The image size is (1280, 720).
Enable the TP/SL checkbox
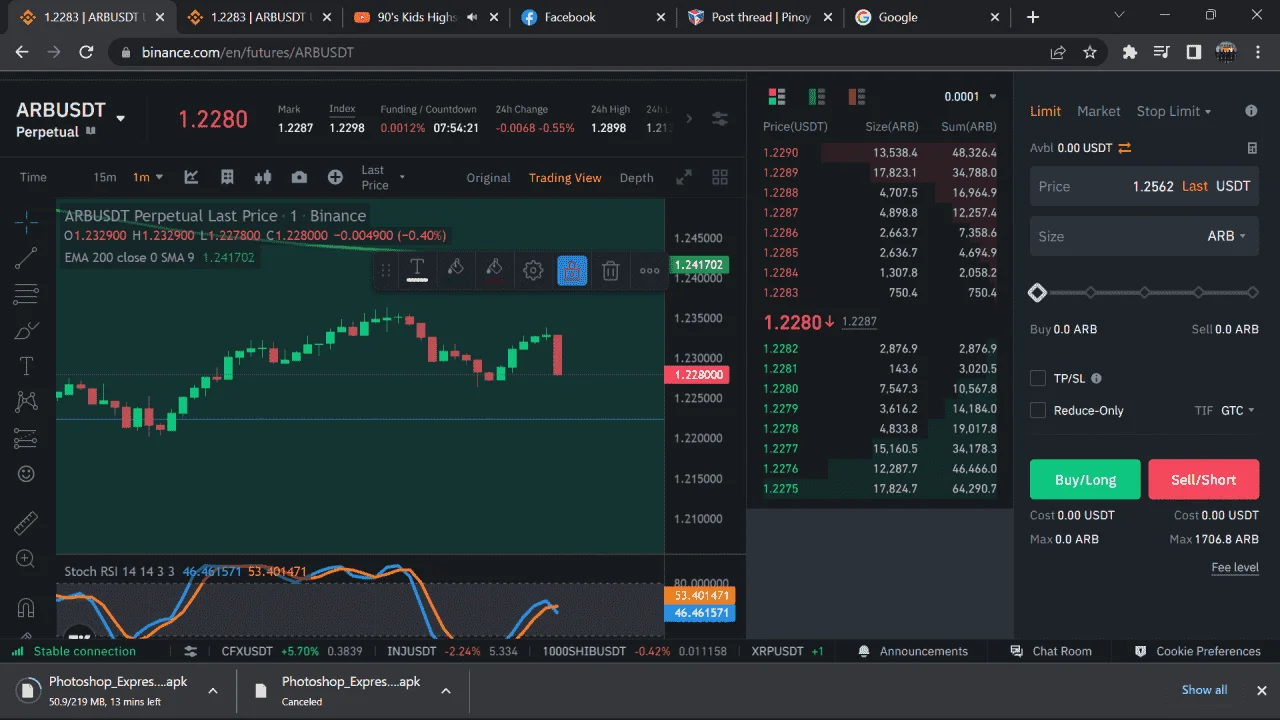coord(1038,378)
